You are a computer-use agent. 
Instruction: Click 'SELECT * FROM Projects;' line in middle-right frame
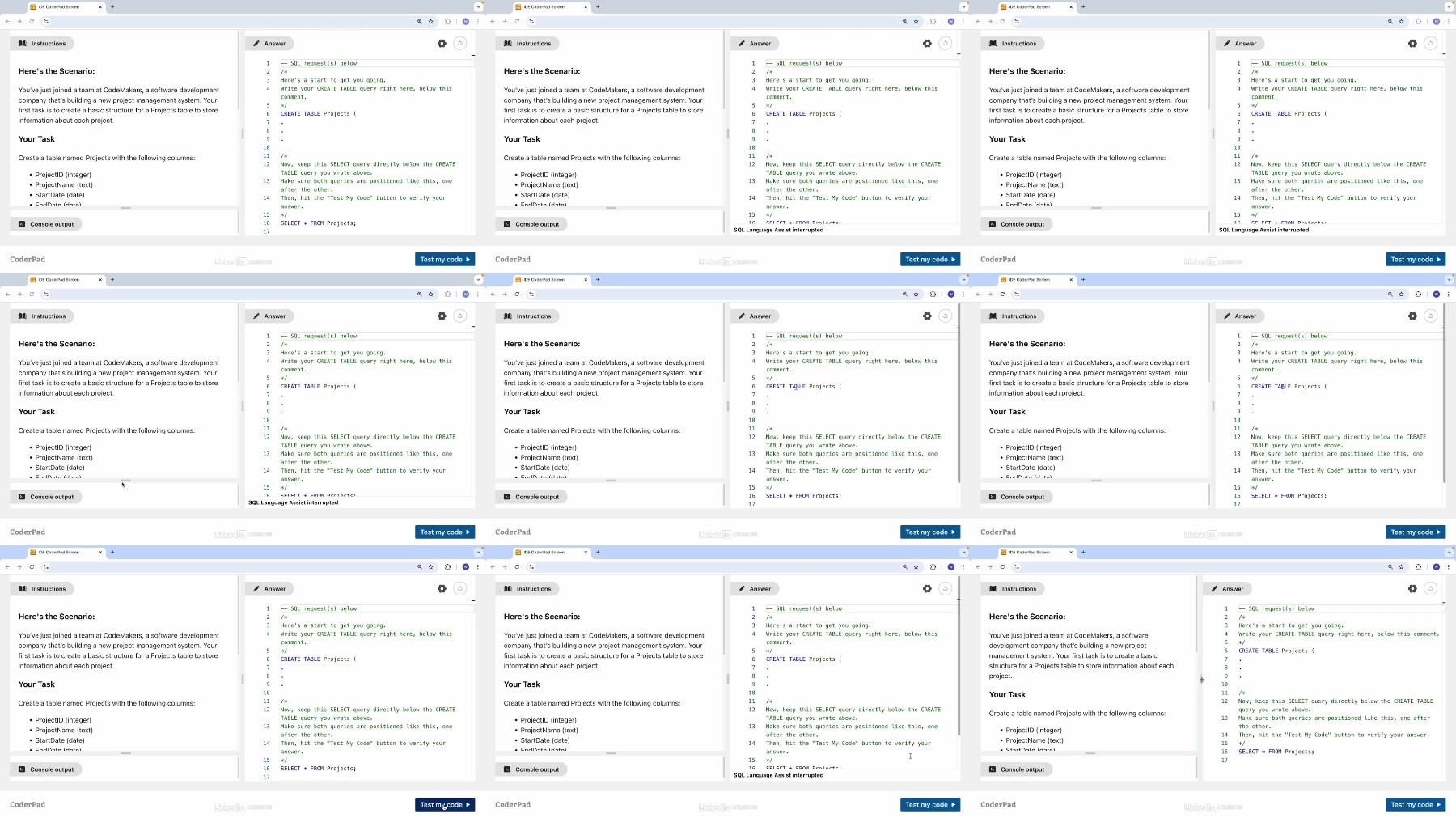1289,496
